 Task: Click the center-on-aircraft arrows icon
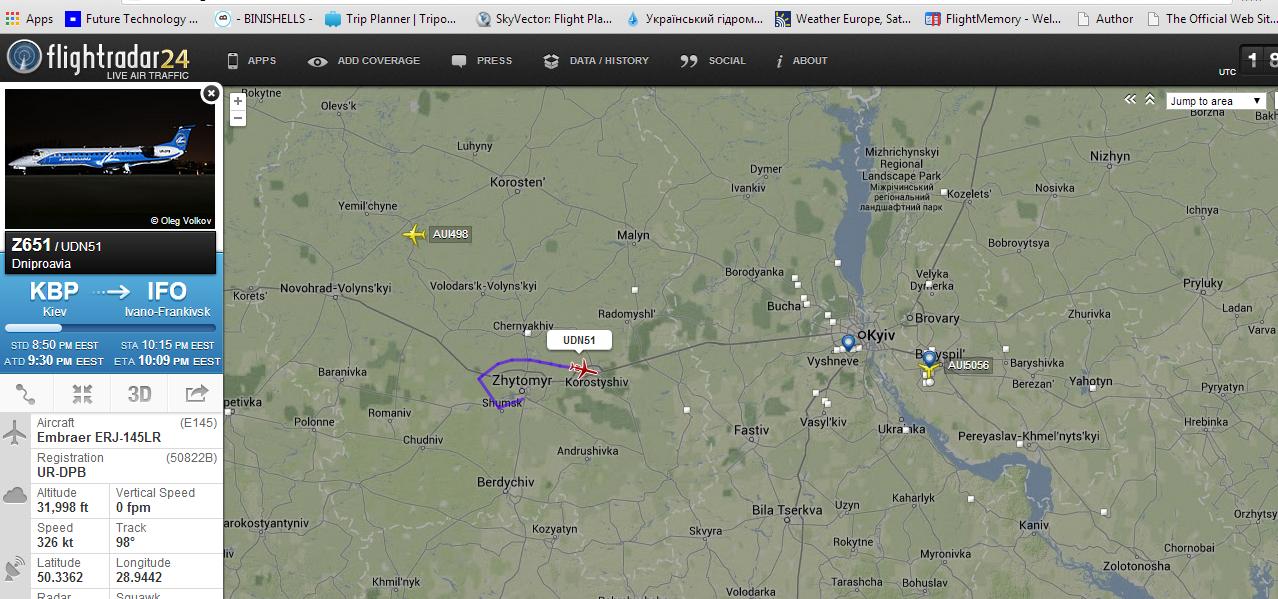point(83,393)
